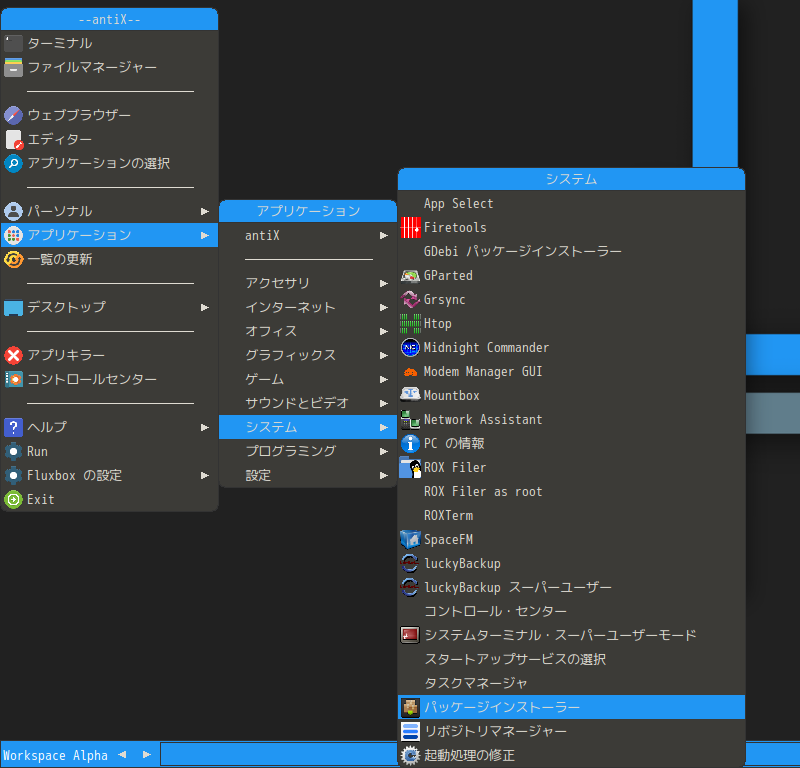Screen dimensions: 800x768
Task: Click the システムターミナル root terminal icon
Action: [x=410, y=635]
